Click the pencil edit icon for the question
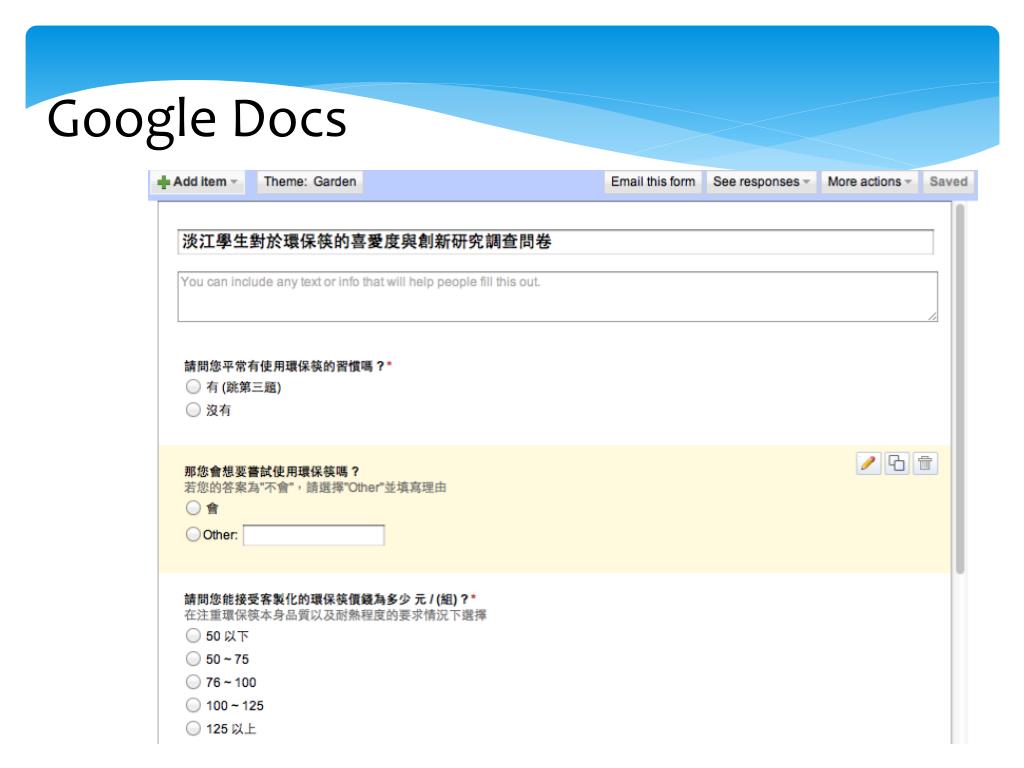The image size is (1024, 768). click(x=868, y=463)
